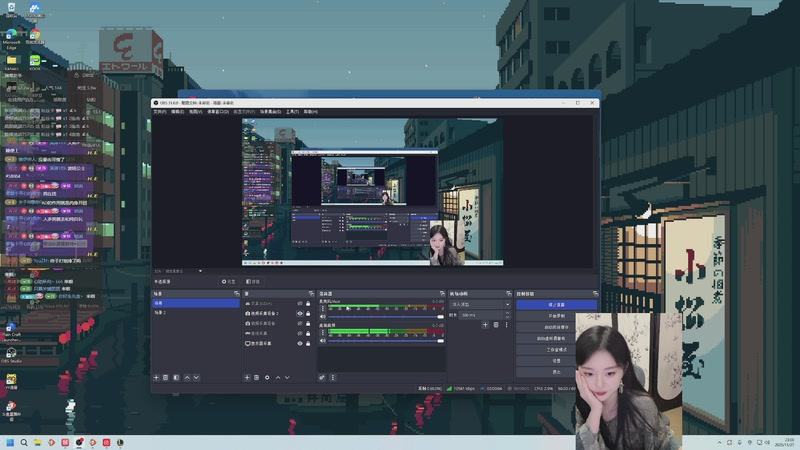Select the 场景 2 scene row

(196, 313)
